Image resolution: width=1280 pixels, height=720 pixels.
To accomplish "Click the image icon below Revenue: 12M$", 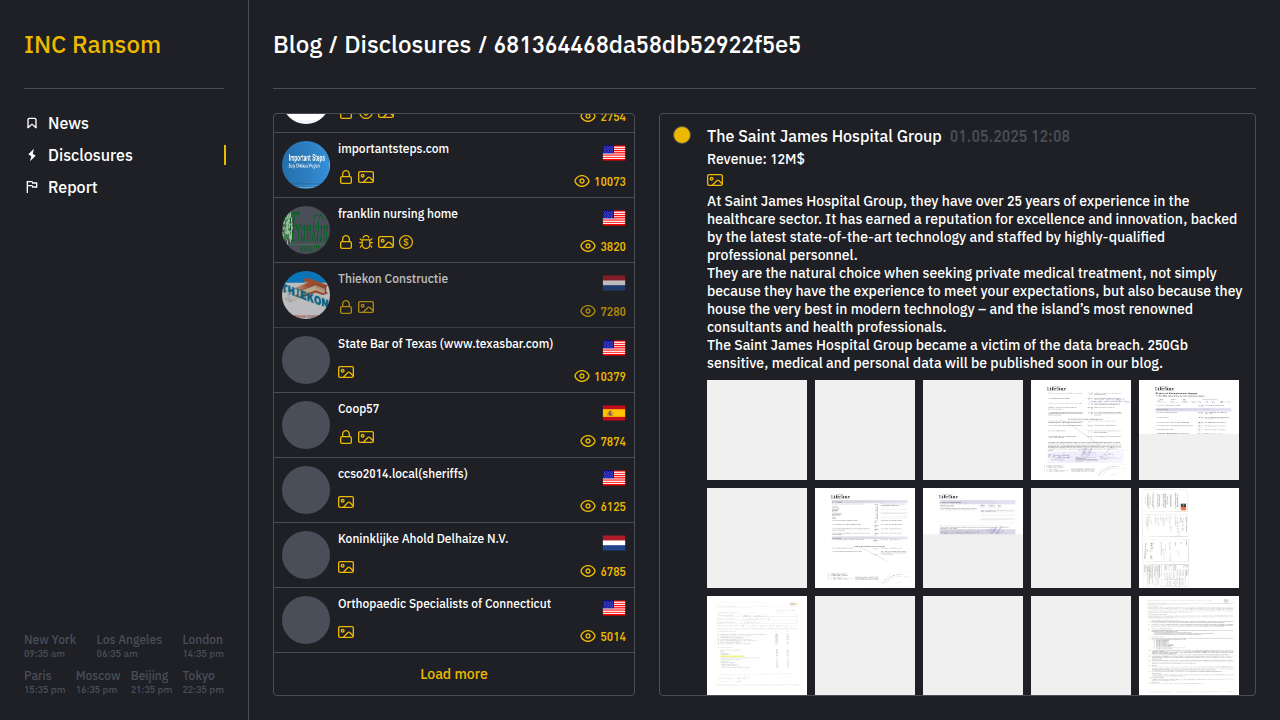I will coord(715,180).
